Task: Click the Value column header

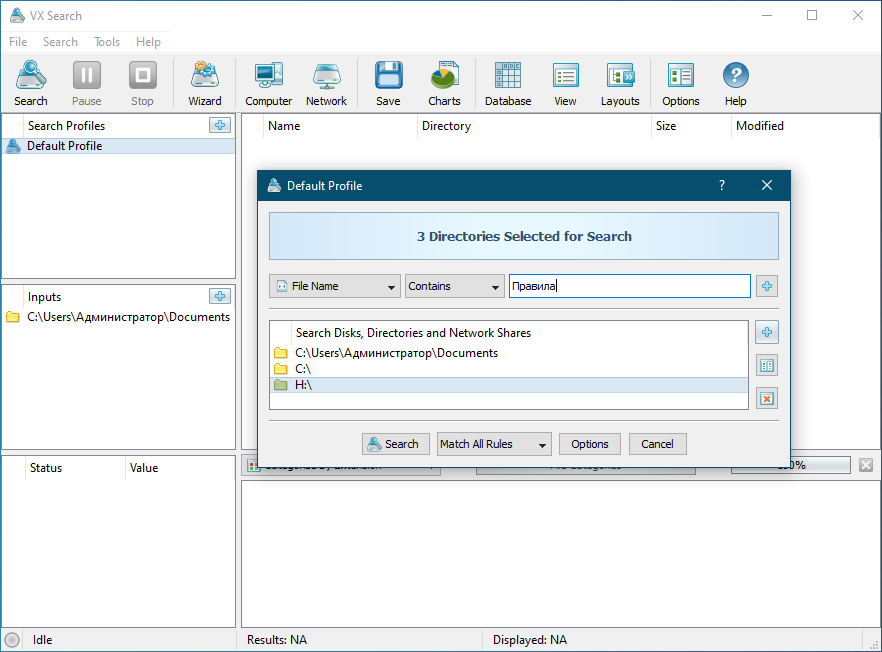Action: click(179, 468)
